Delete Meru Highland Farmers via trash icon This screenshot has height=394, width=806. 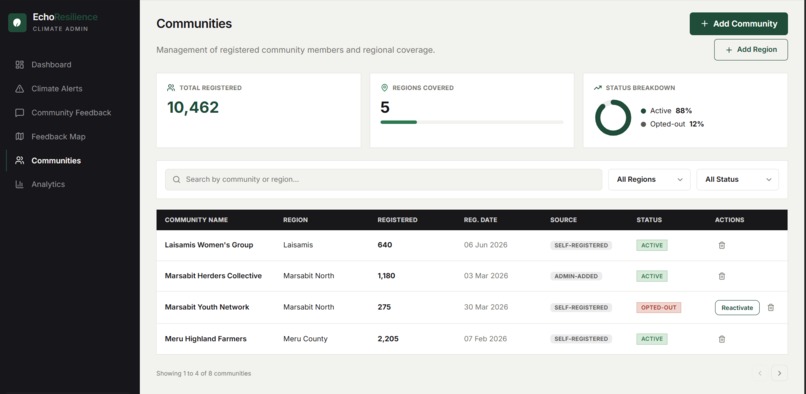click(x=722, y=339)
